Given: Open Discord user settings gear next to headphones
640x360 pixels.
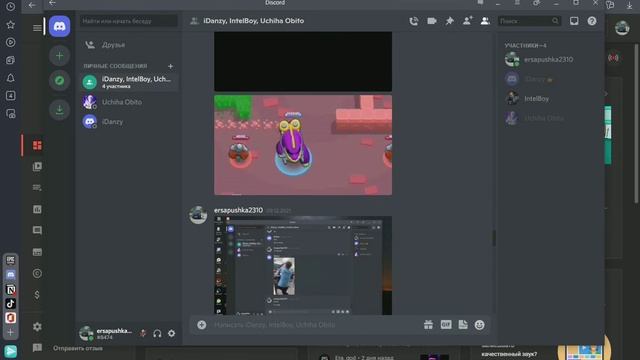Looking at the screenshot, I should [171, 333].
